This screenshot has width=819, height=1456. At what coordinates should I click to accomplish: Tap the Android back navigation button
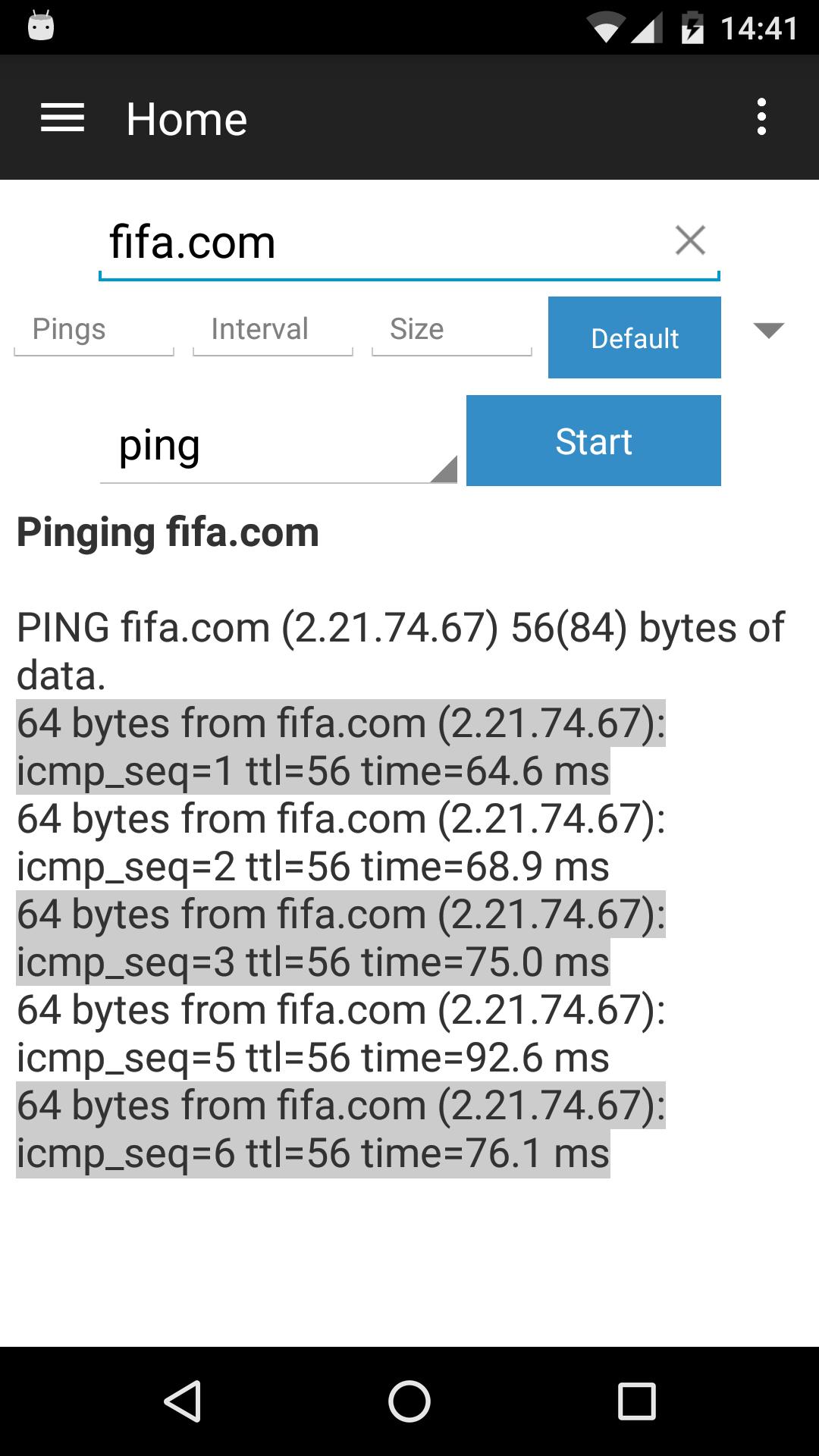point(183,1401)
